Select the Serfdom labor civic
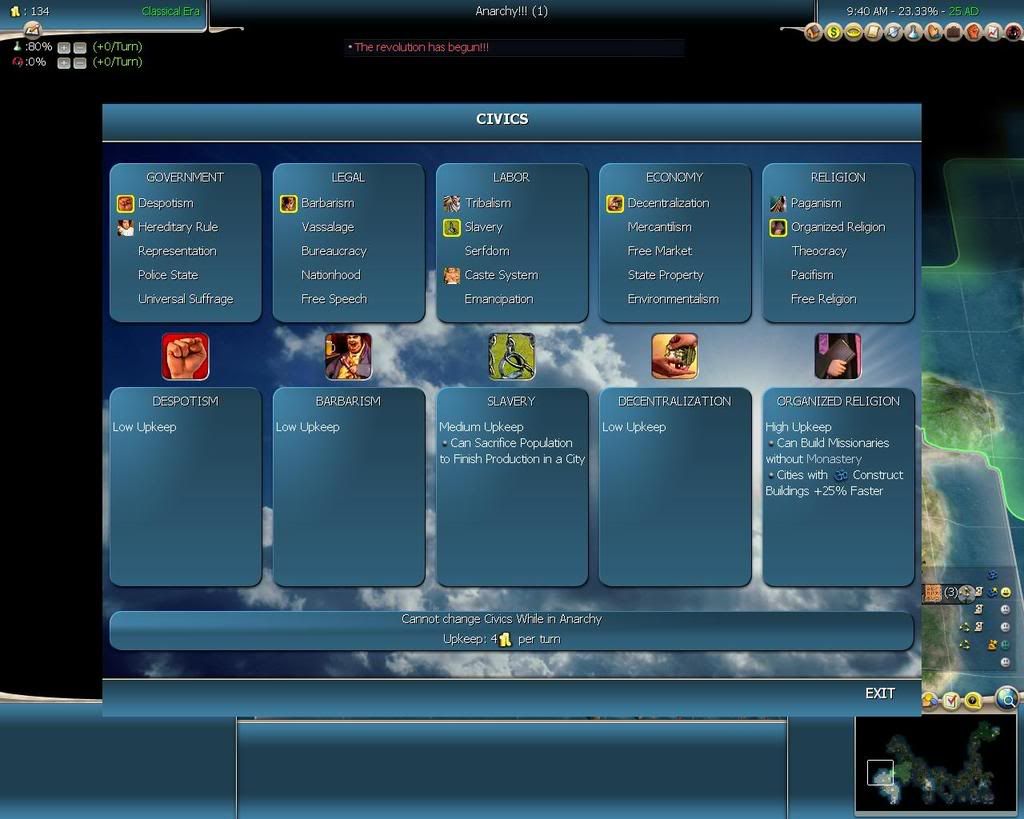The height and width of the screenshot is (819, 1024). [x=487, y=251]
